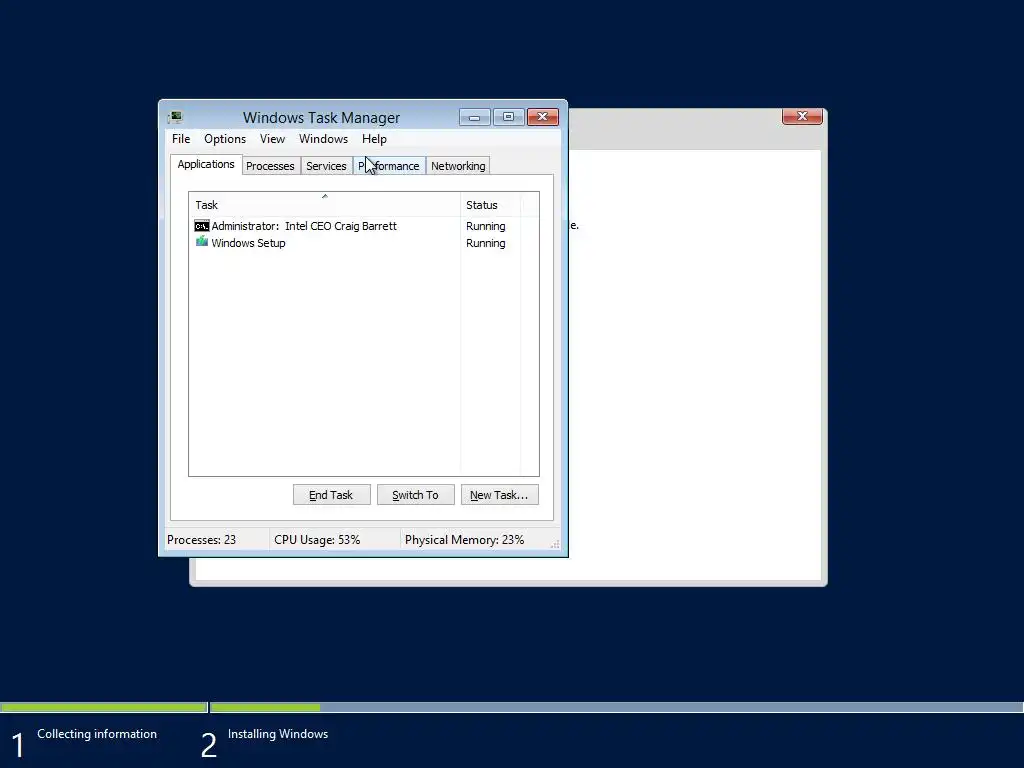Click the Collecting information step label
Image resolution: width=1024 pixels, height=768 pixels.
pyautogui.click(x=97, y=734)
